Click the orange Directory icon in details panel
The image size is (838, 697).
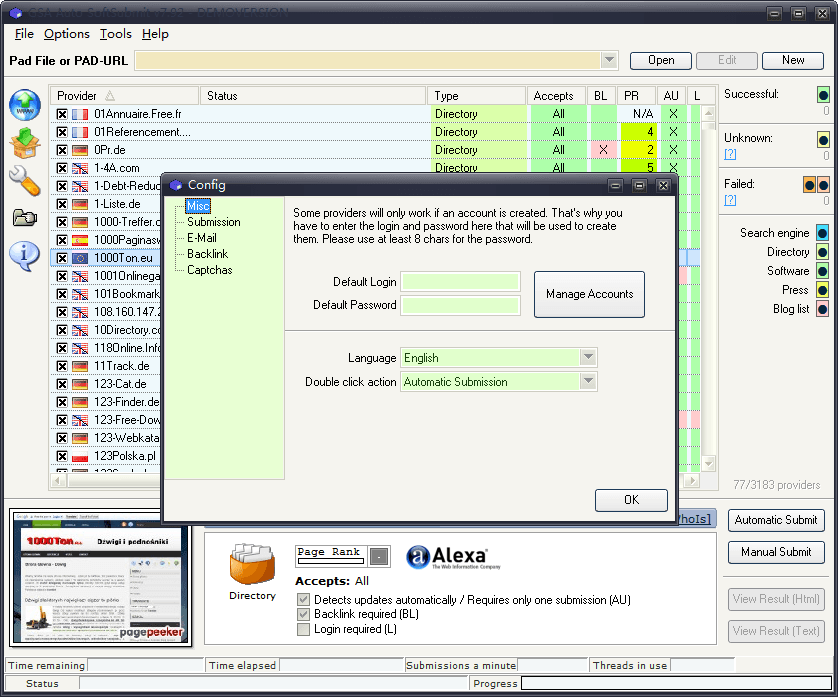(x=252, y=565)
